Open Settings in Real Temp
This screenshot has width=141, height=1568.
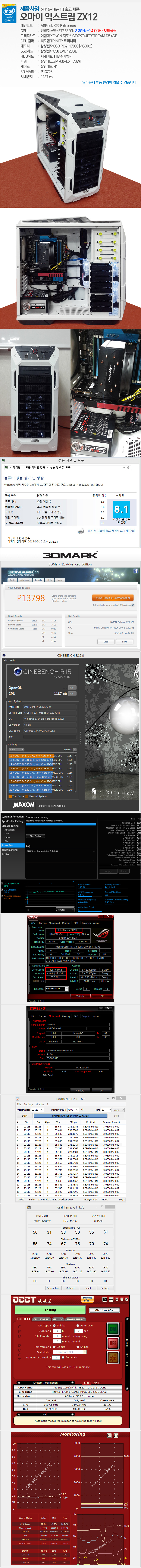pos(105,1288)
